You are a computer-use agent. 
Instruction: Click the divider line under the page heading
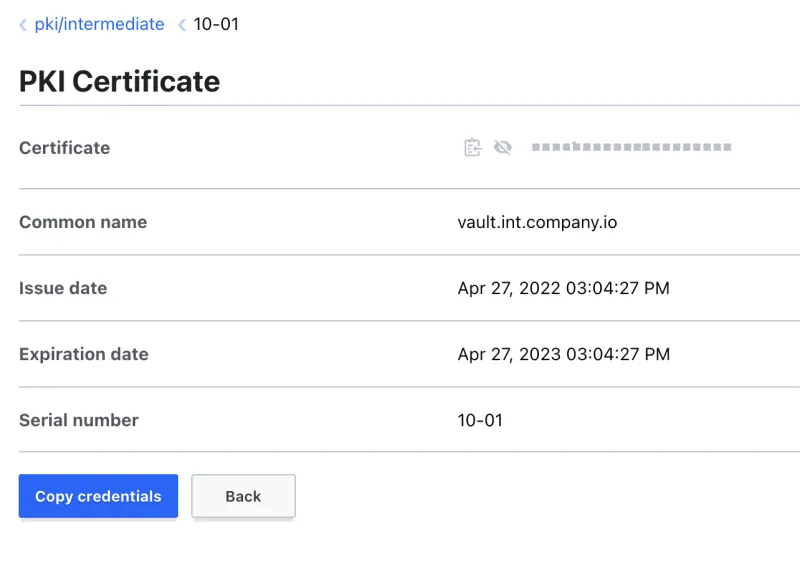coord(400,105)
